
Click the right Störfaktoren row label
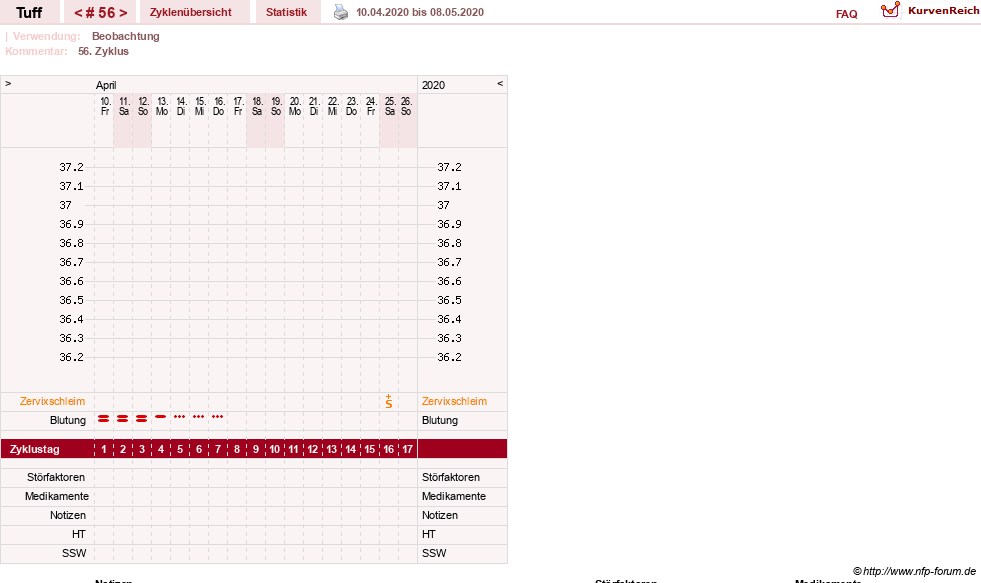(x=450, y=477)
